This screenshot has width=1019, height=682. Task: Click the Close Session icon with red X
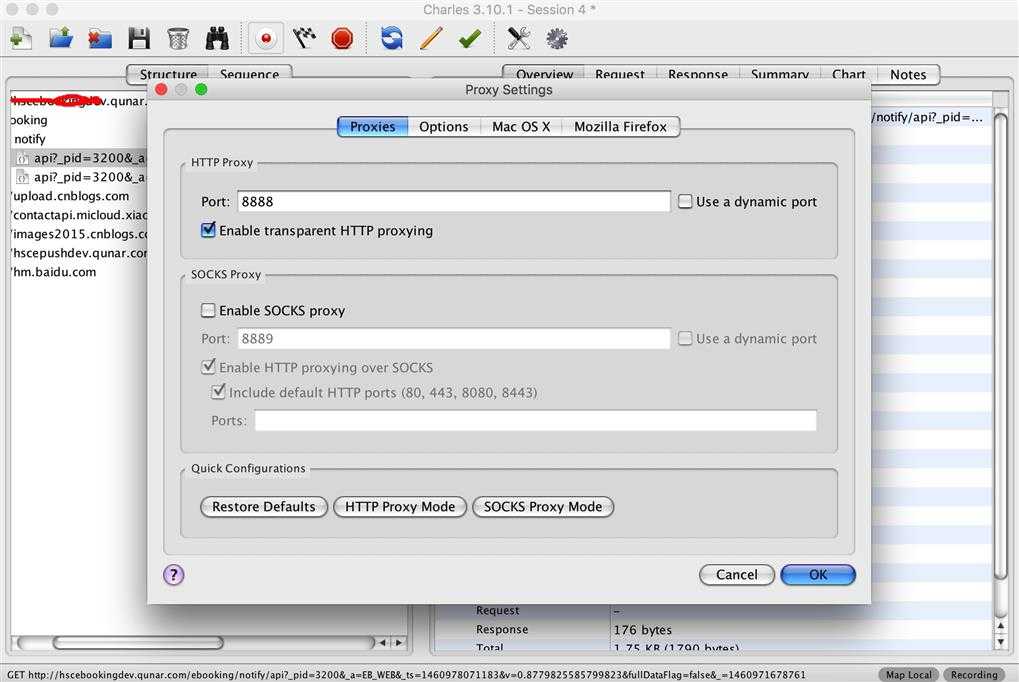pos(99,38)
